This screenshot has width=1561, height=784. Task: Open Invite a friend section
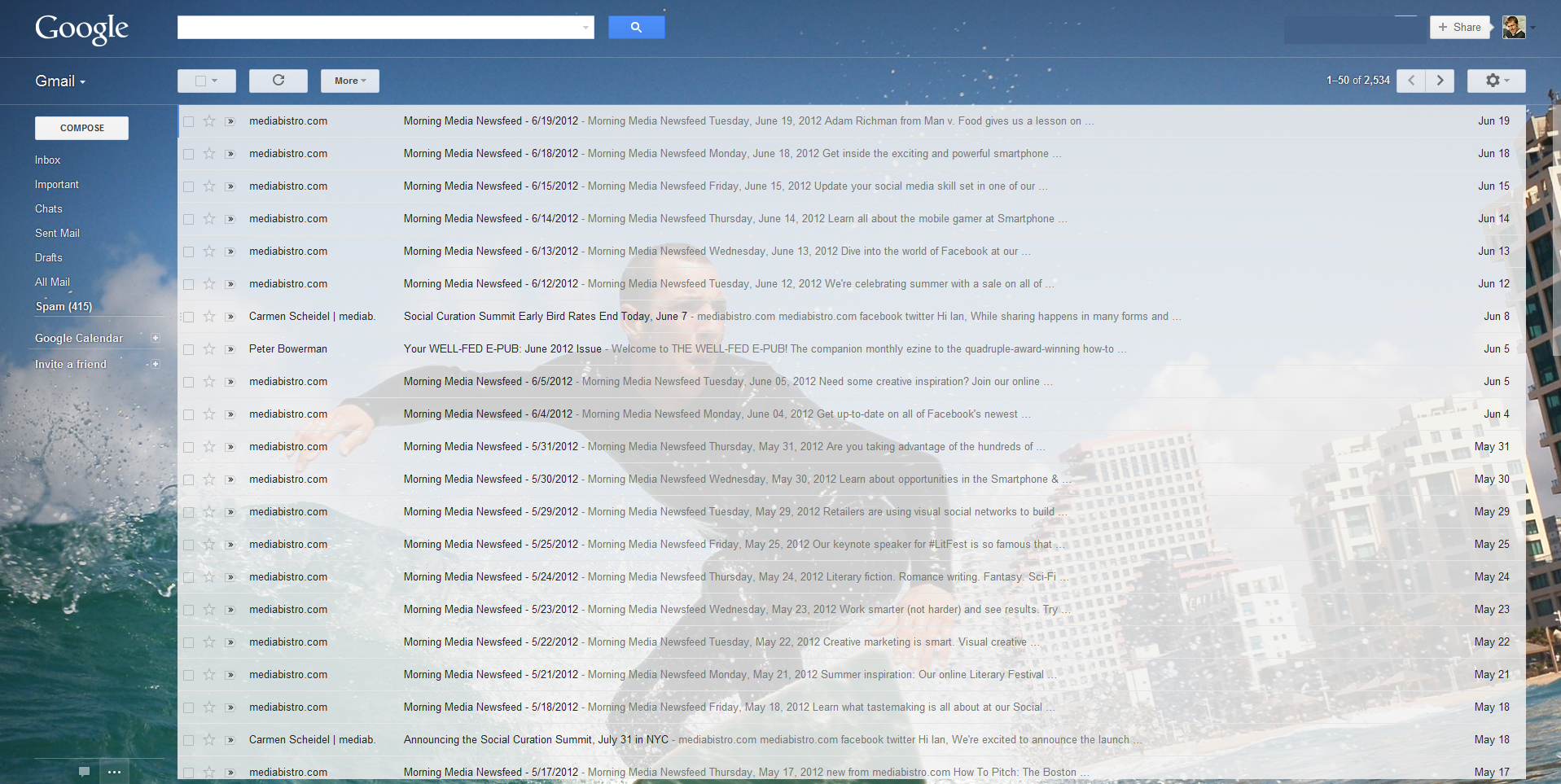pyautogui.click(x=71, y=364)
